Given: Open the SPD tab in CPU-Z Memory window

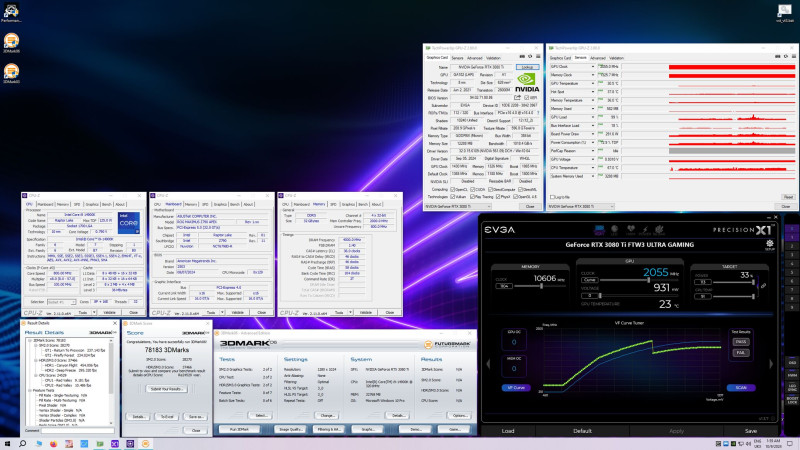Looking at the screenshot, I should pos(333,204).
